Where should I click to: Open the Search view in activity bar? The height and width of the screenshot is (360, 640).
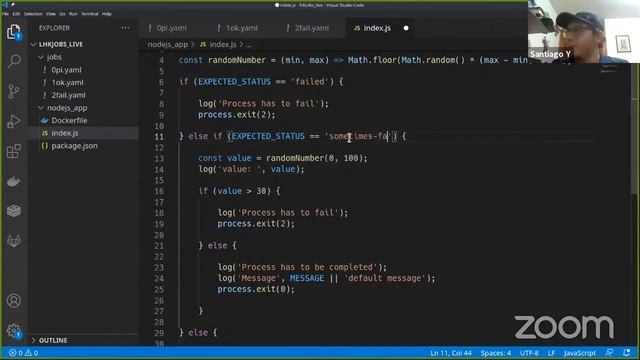coord(14,62)
